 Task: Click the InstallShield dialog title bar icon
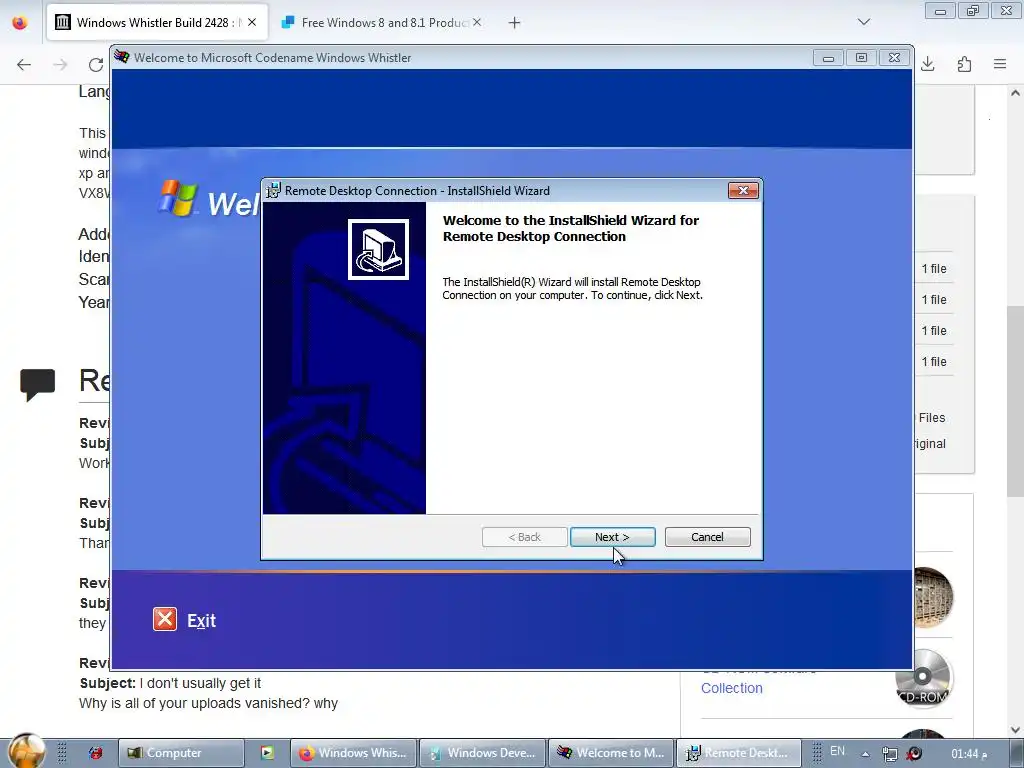pos(273,191)
